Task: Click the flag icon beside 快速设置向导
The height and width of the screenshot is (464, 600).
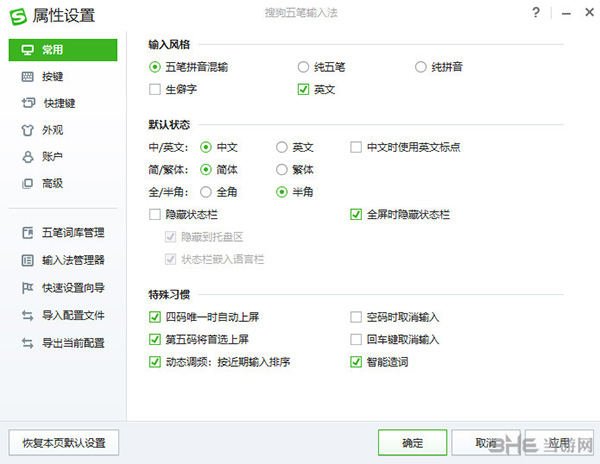Action: [x=28, y=288]
